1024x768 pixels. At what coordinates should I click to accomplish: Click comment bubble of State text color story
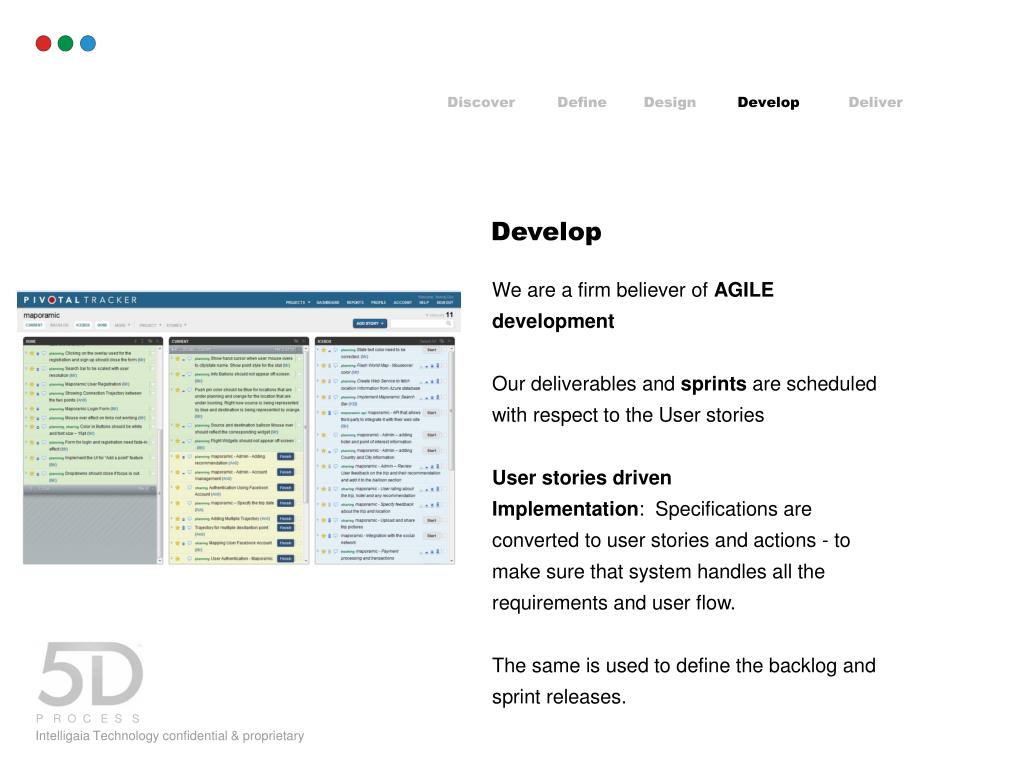pyautogui.click(x=336, y=349)
